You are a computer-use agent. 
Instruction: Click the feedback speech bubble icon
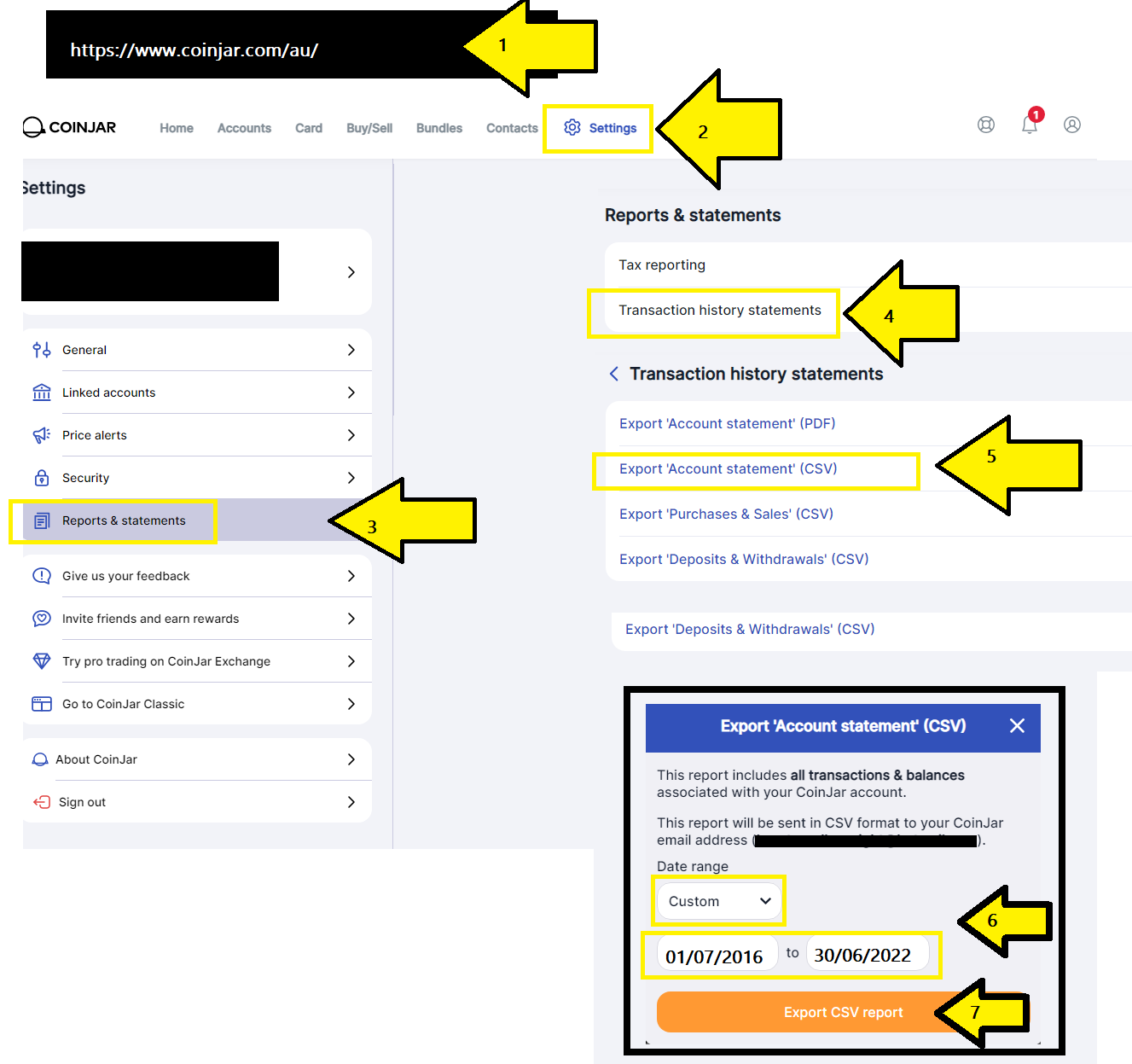pyautogui.click(x=42, y=576)
